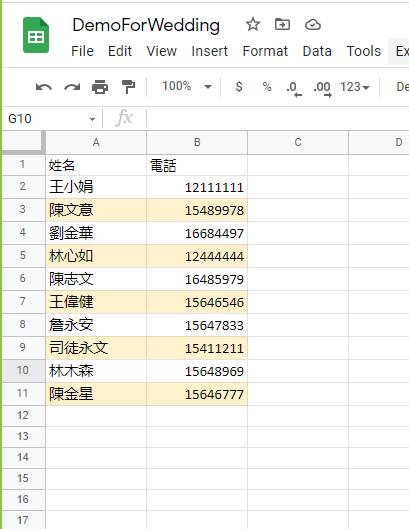Select column B header
This screenshot has width=409, height=529.
coord(197,142)
